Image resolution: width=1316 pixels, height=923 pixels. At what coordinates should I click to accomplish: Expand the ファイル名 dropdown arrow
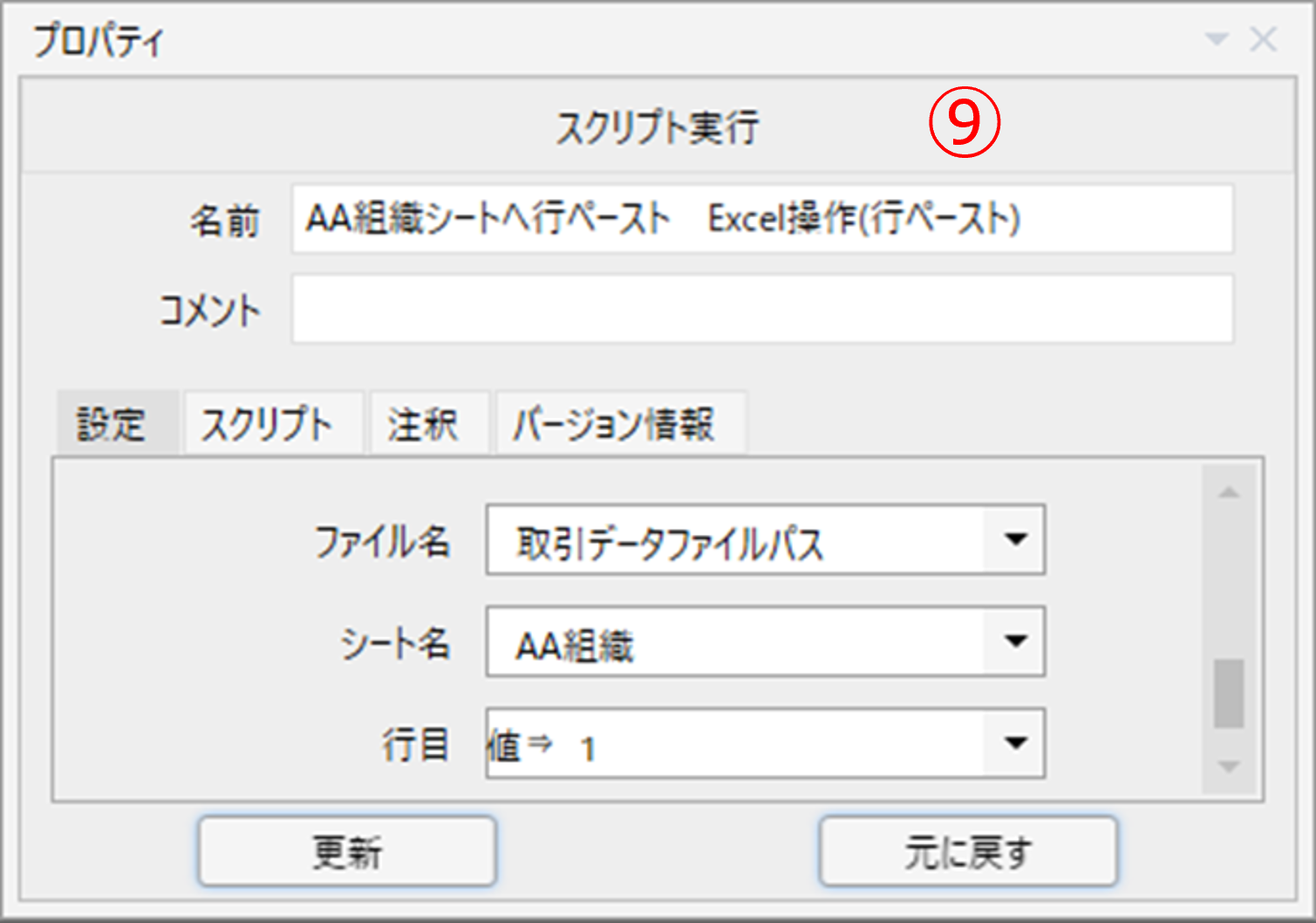point(1014,540)
